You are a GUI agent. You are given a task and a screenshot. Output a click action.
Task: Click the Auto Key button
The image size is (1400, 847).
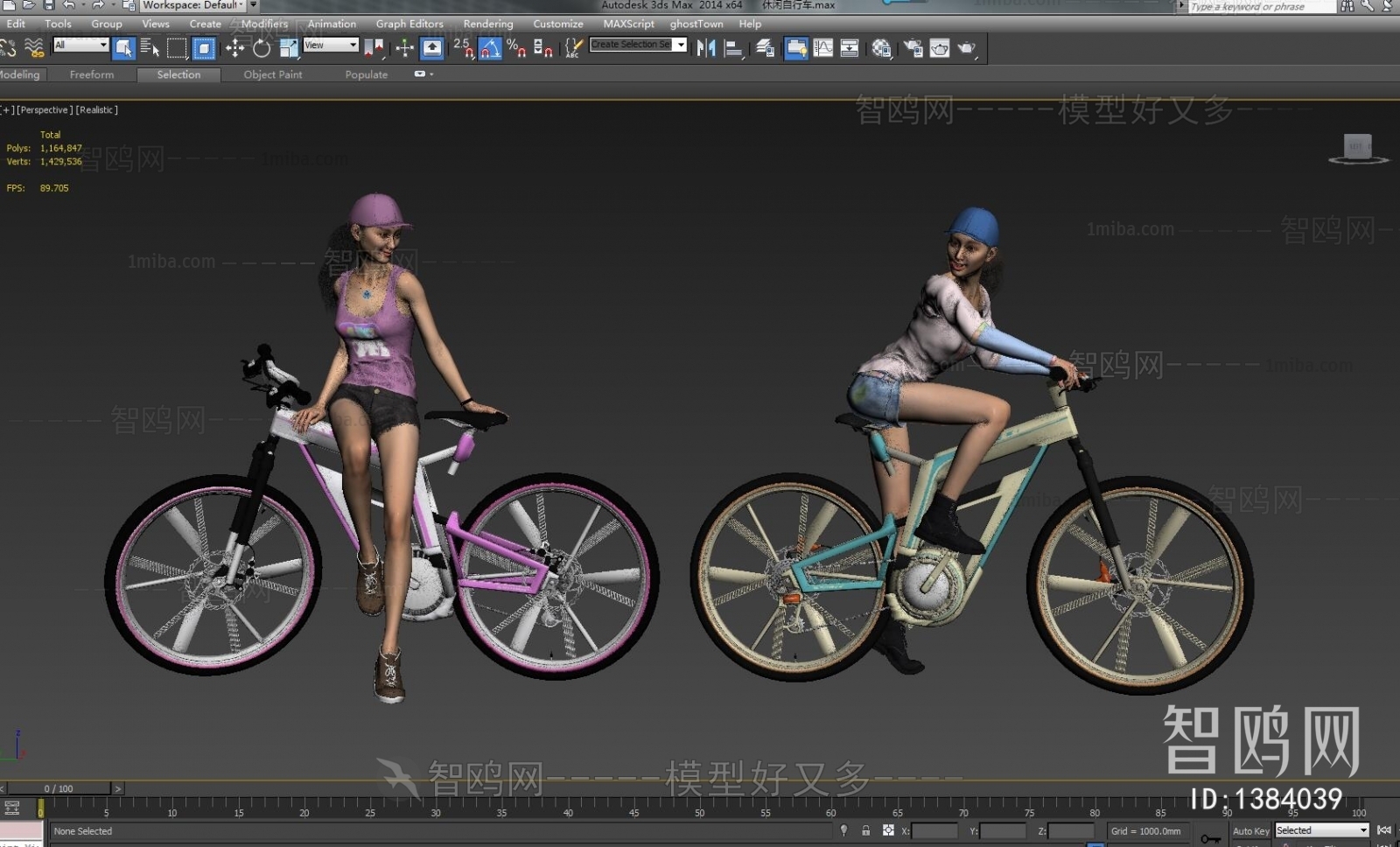[x=1250, y=831]
